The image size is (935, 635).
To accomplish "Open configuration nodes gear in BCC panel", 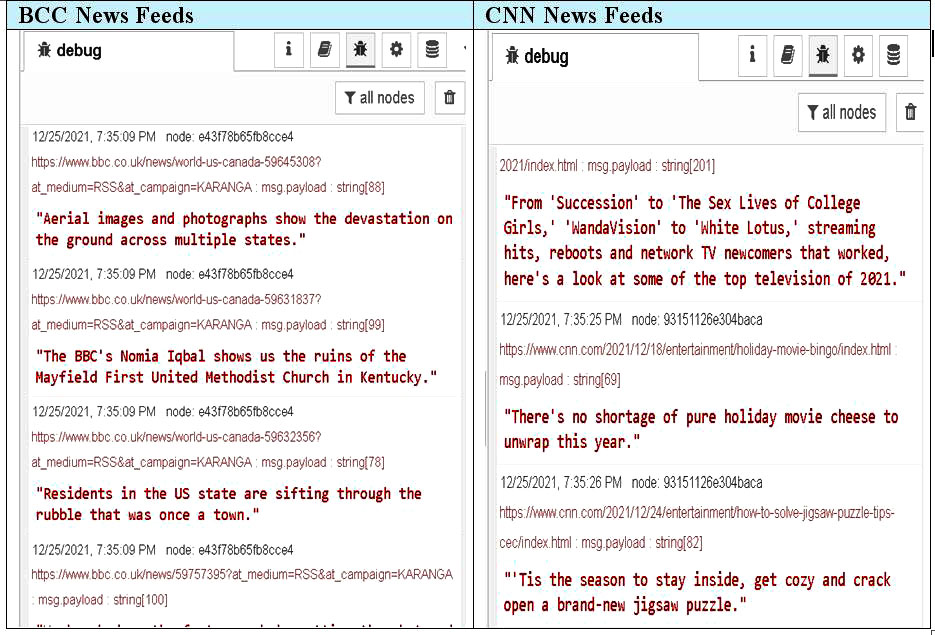I will [x=396, y=49].
